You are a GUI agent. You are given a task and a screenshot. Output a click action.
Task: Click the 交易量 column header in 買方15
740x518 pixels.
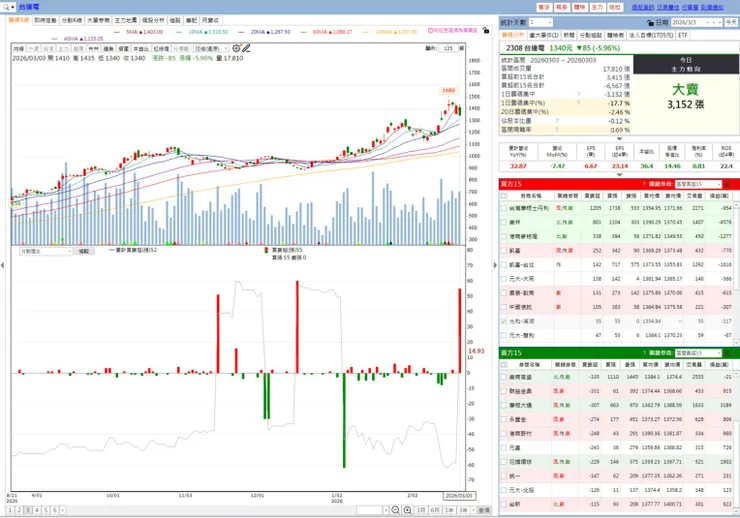(694, 196)
